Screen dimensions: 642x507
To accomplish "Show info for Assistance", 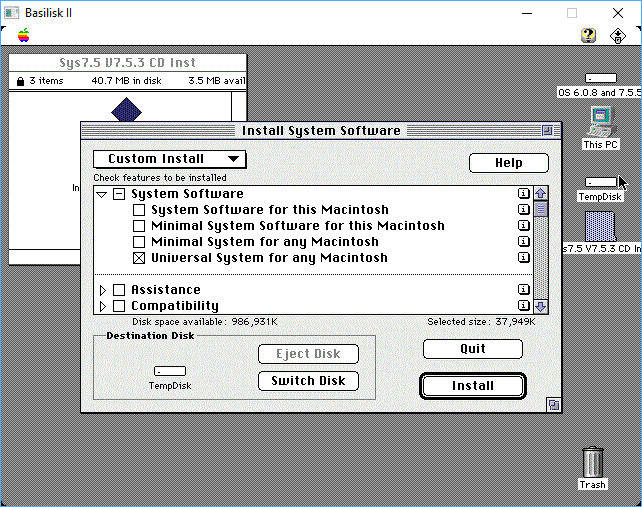I will point(524,290).
